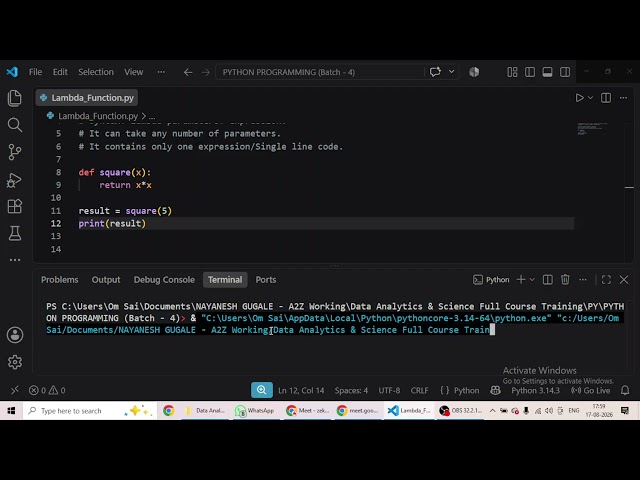Split the terminal panel

[548, 280]
